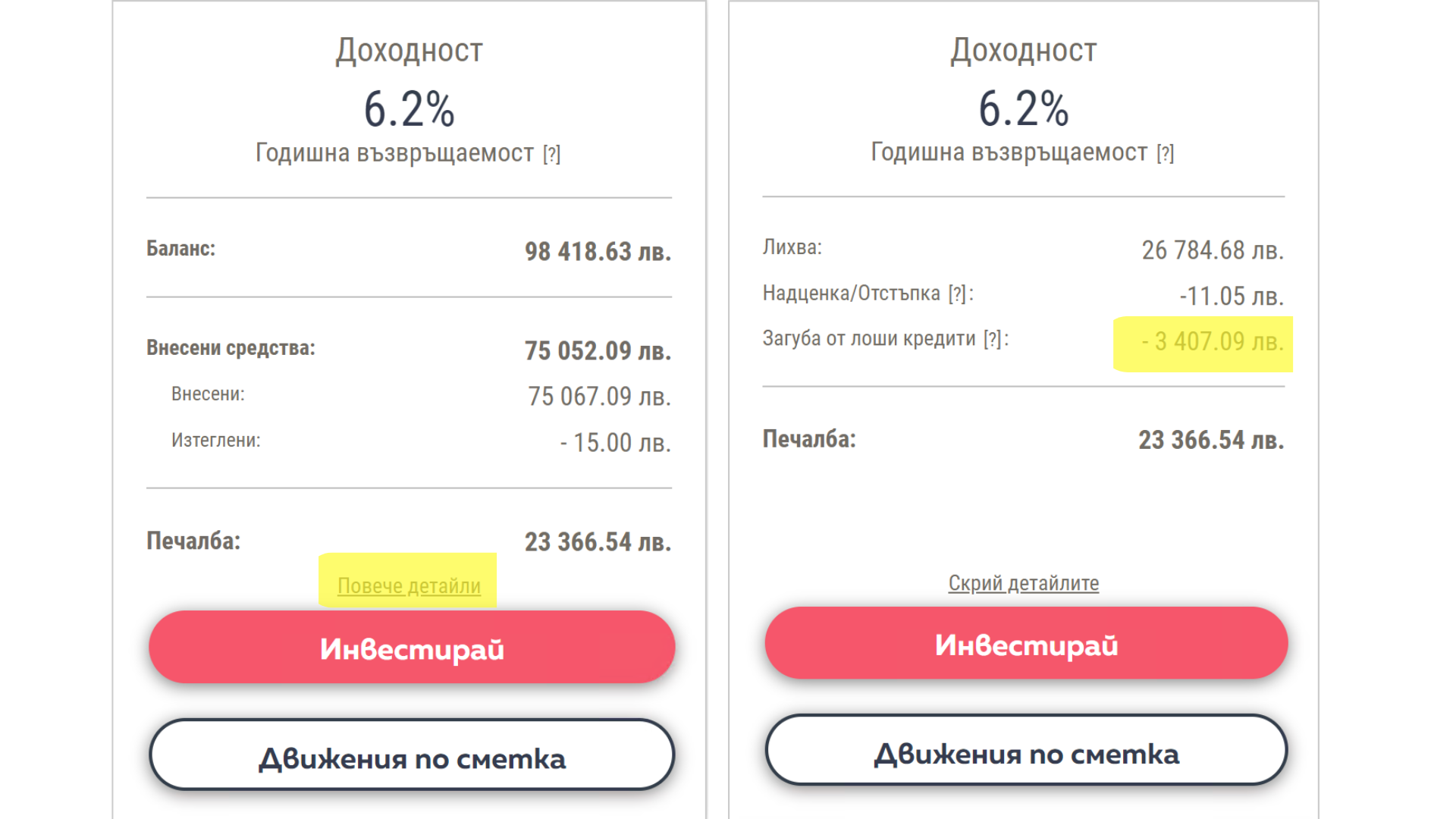Screen dimensions: 1456x819
Task: Collapse details with Скрий детайлите link
Action: pyautogui.click(x=1023, y=583)
